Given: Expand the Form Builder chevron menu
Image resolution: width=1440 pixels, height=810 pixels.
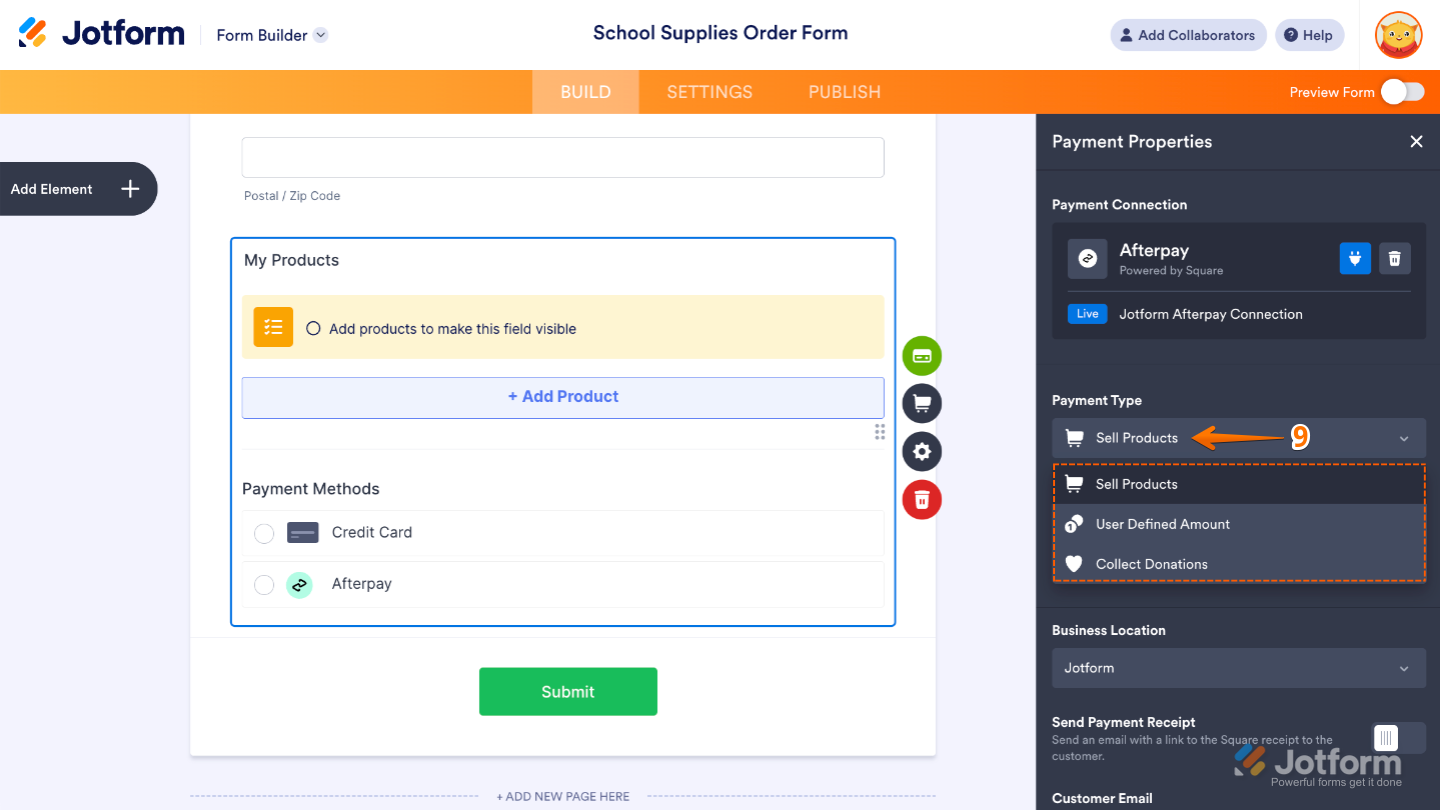Looking at the screenshot, I should click(320, 34).
